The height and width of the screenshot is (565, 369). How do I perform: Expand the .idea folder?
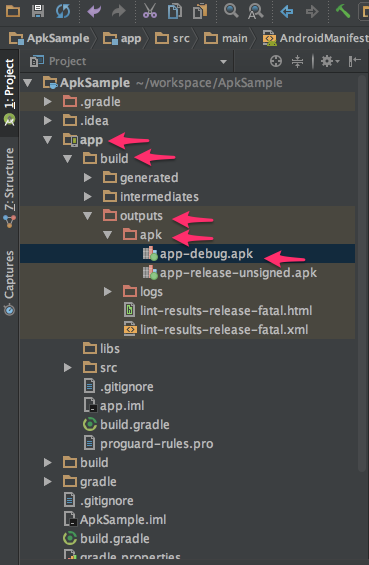pos(47,120)
